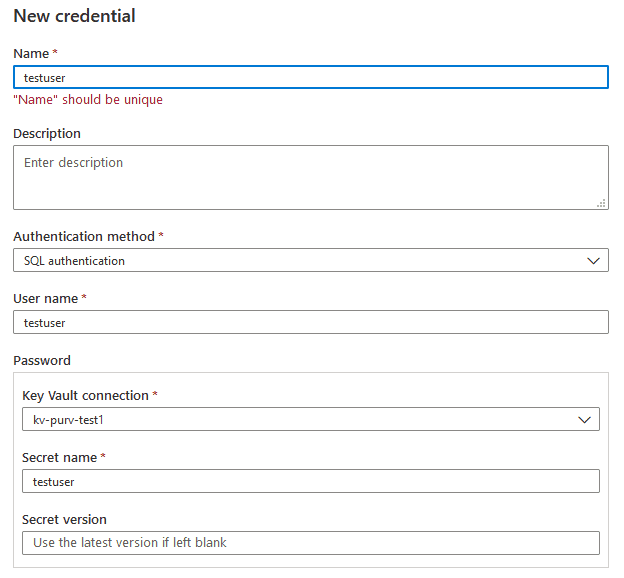Viewport: 624px width, 578px height.
Task: Click the Description label
Action: click(x=47, y=133)
